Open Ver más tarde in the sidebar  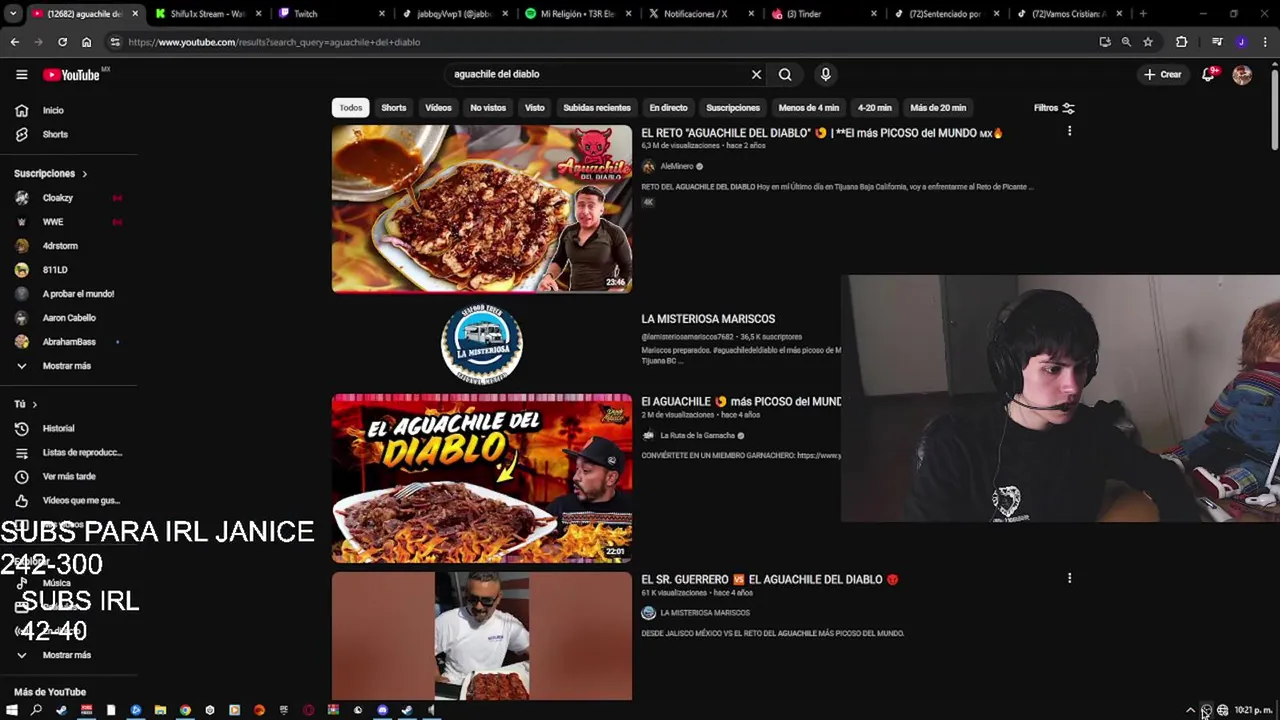[68, 476]
